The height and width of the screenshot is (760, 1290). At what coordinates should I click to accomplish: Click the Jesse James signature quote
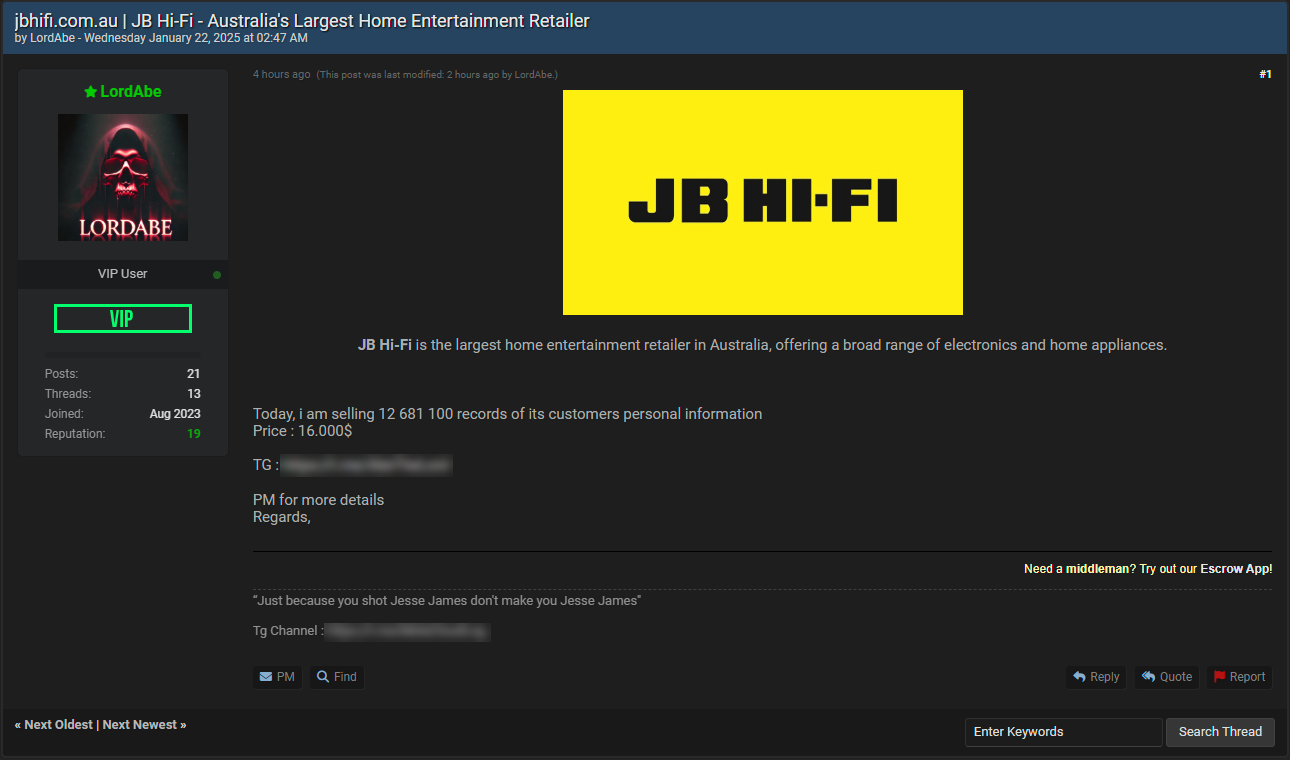[x=447, y=601]
